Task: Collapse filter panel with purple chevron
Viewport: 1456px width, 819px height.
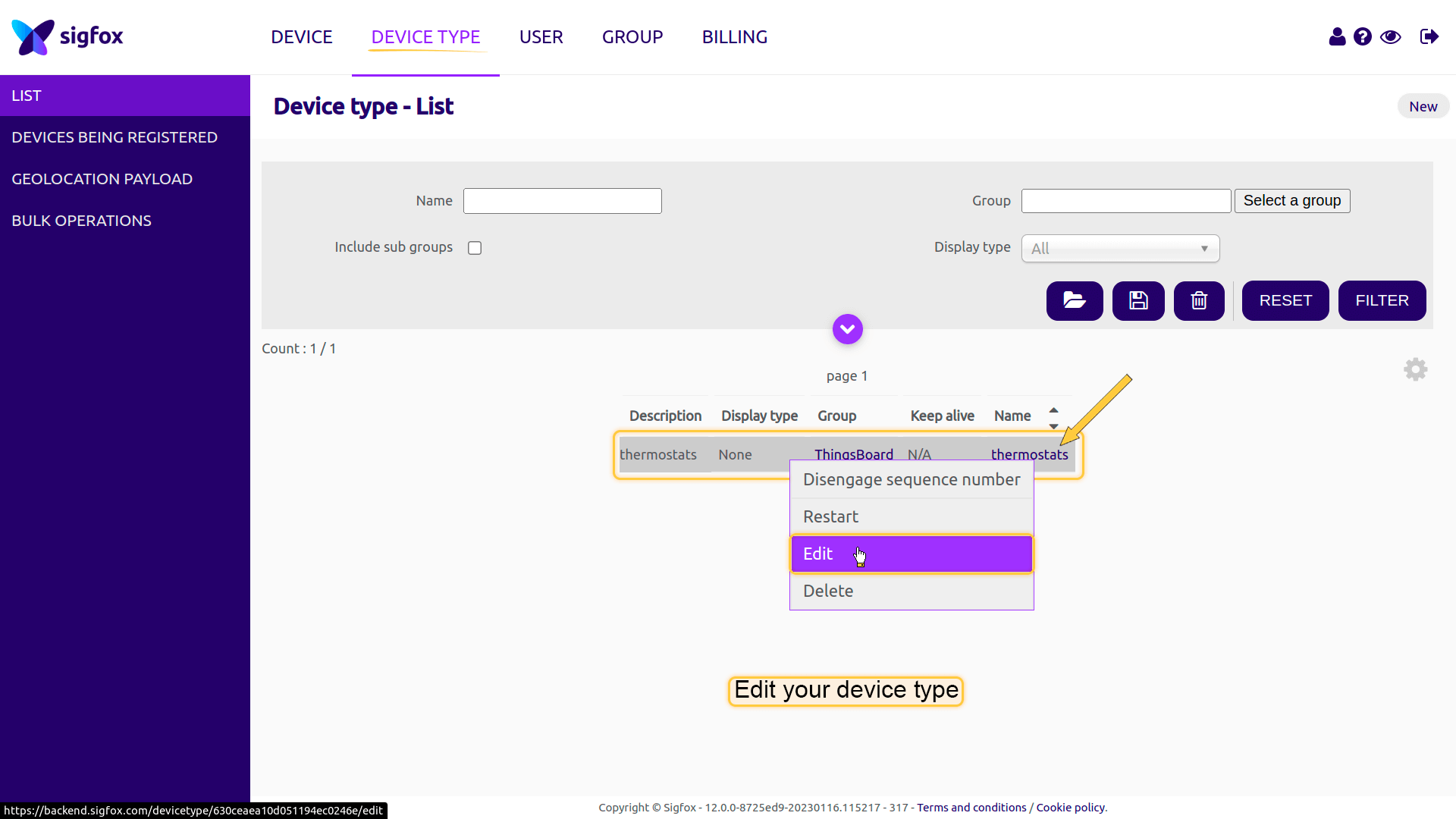Action: (x=847, y=329)
